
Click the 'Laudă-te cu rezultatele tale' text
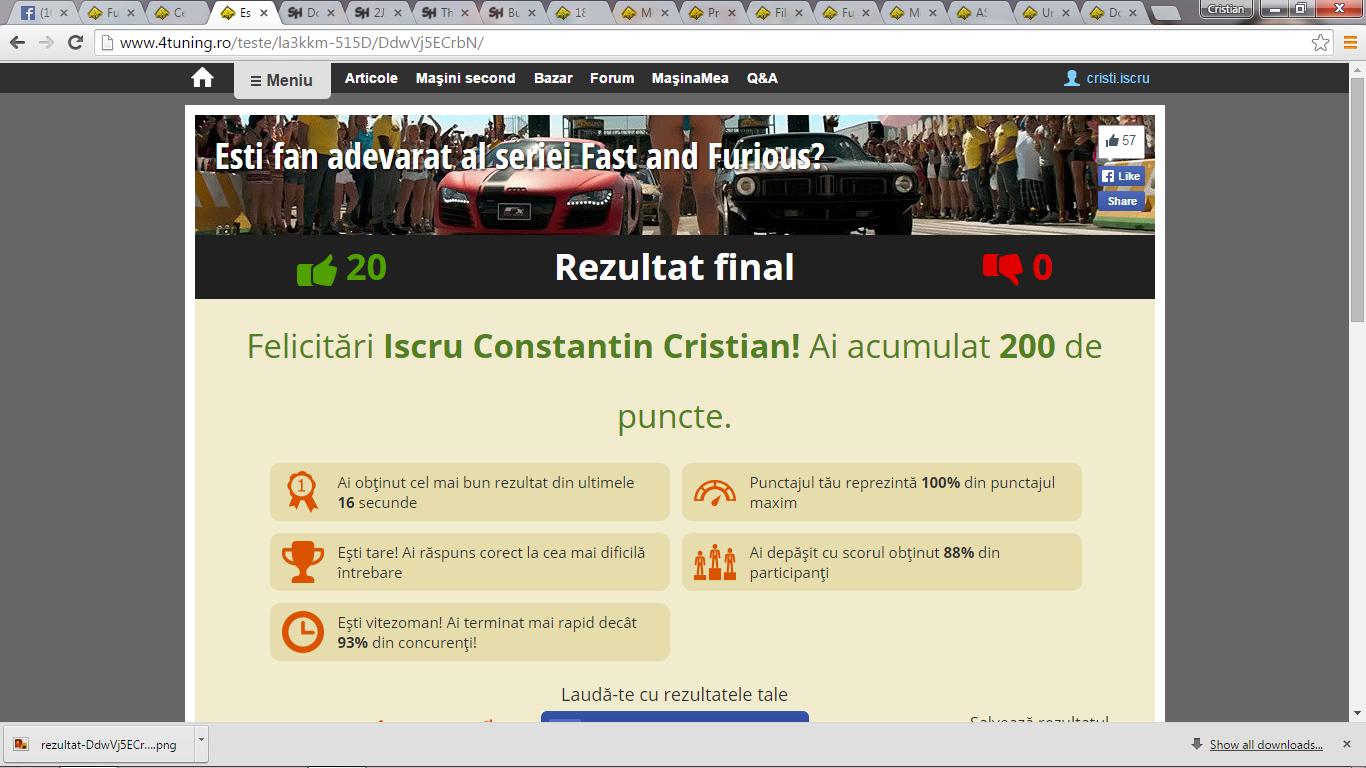(x=674, y=694)
